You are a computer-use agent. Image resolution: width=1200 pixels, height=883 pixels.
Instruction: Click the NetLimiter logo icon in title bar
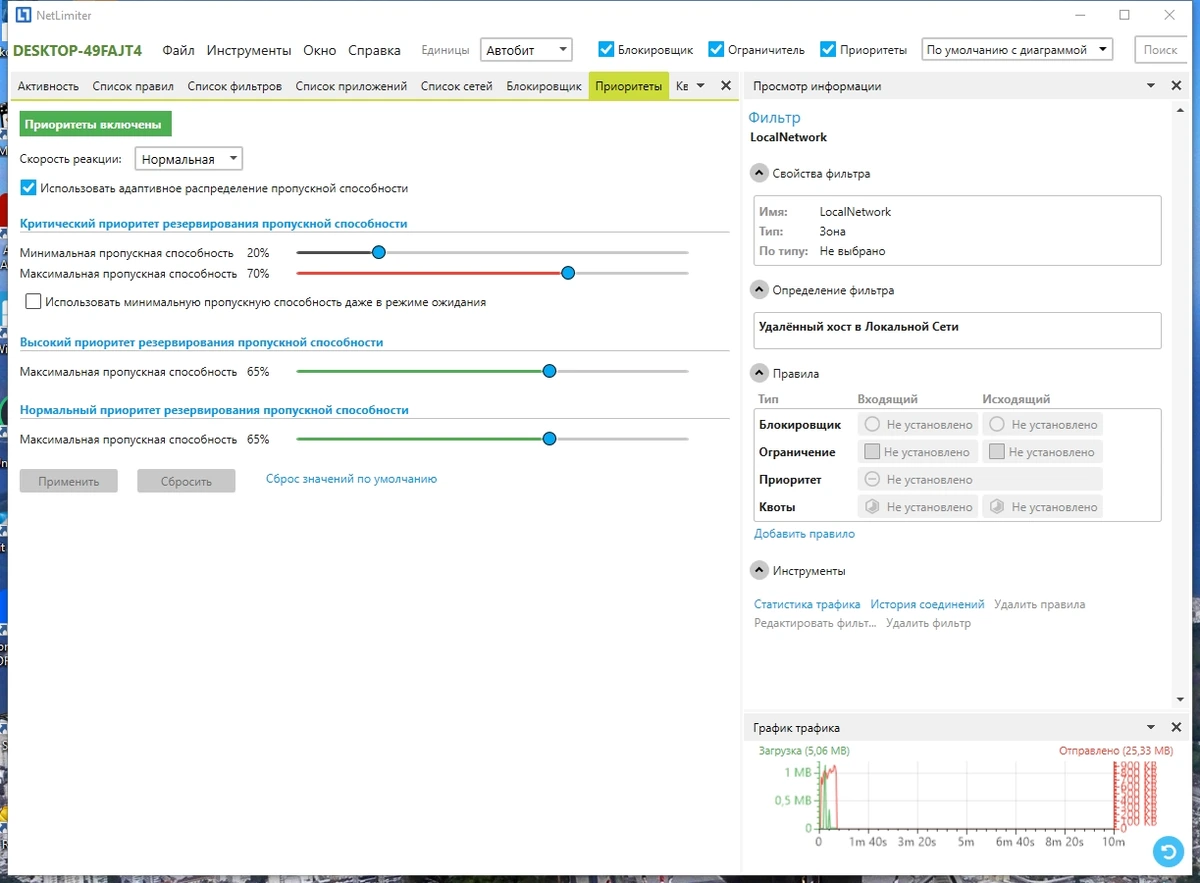(x=24, y=15)
